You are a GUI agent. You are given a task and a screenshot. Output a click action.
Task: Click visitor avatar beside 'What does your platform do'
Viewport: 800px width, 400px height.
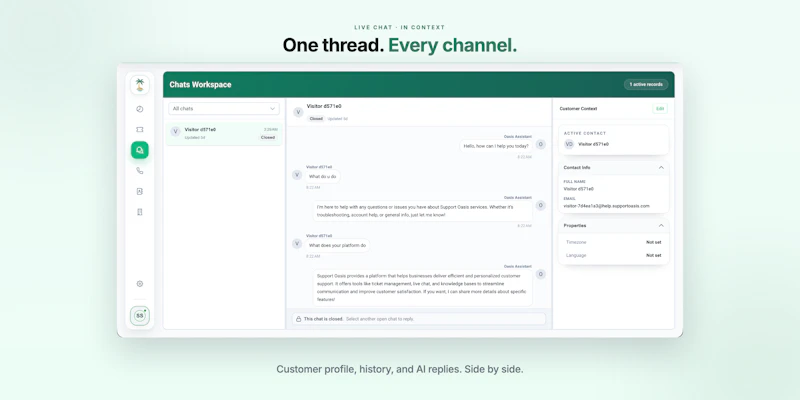[297, 244]
